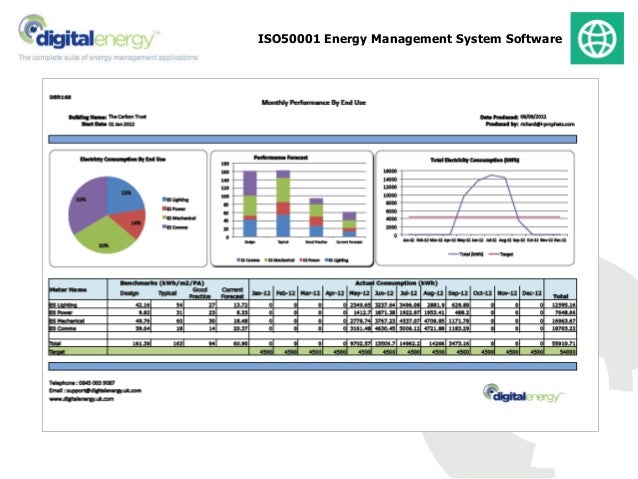The image size is (638, 479).
Task: Click the 'Benchmarks (kWh/m2/PA)' header
Action: pos(162,283)
